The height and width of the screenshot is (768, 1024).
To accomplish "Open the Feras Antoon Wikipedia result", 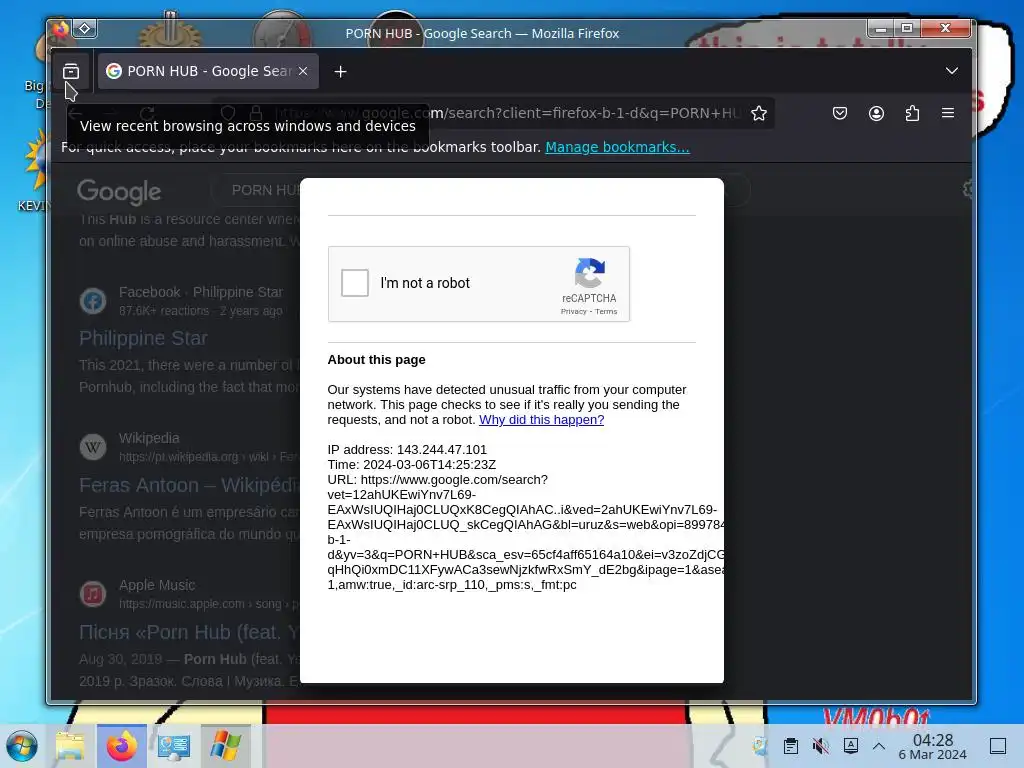I will 189,485.
